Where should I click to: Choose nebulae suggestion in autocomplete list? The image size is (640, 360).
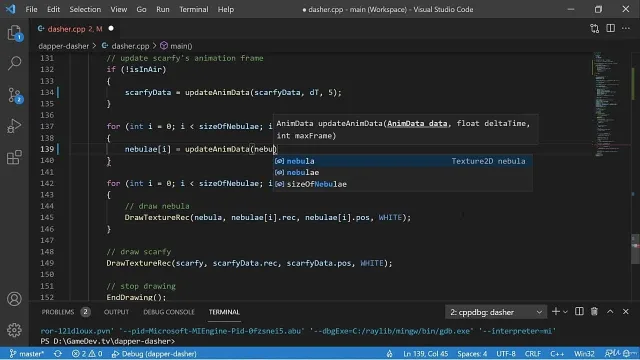(x=402, y=172)
